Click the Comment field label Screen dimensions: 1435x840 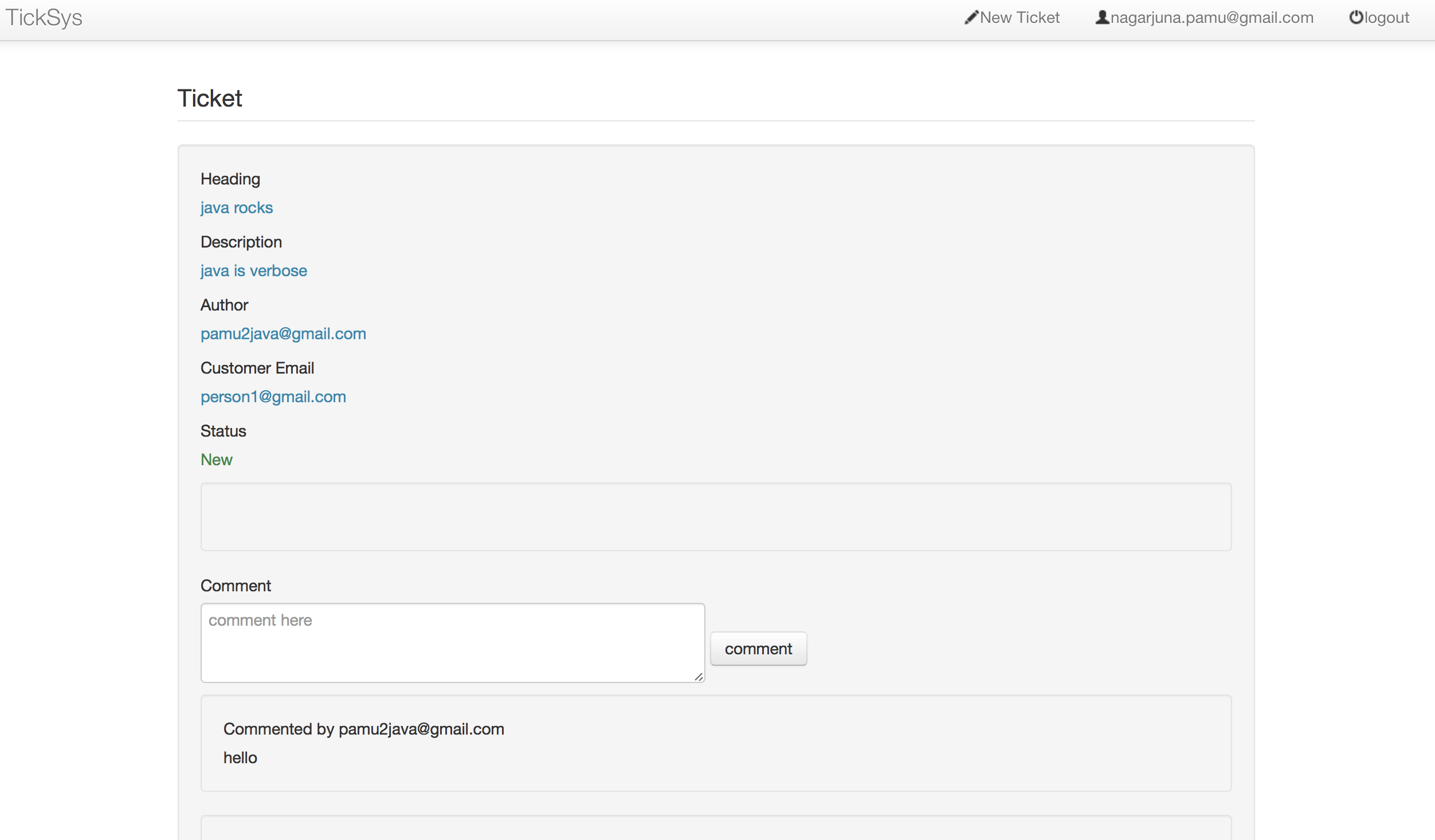click(x=236, y=586)
